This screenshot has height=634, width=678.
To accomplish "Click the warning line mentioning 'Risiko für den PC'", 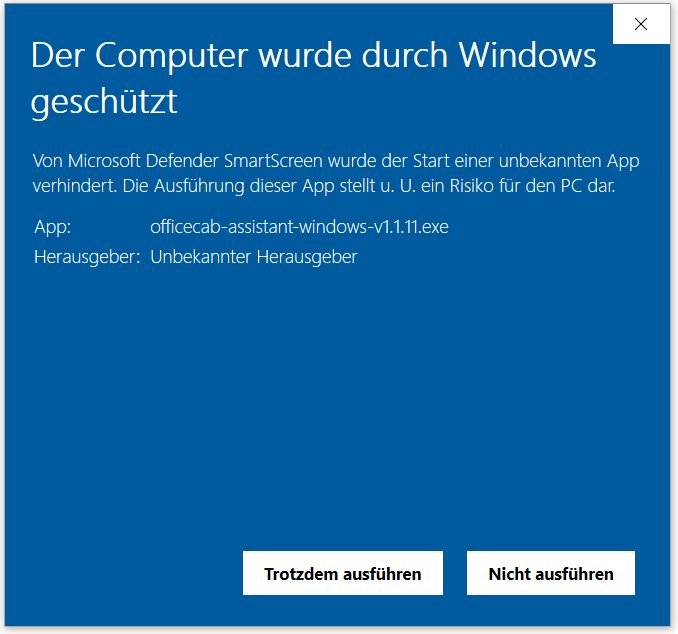I will point(324,186).
